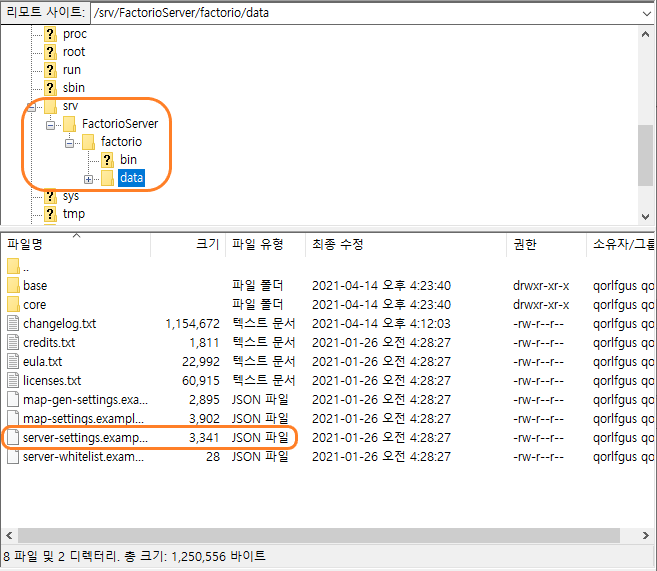The image size is (657, 571).
Task: Click the map-settings.exampl... file icon
Action: (x=13, y=418)
